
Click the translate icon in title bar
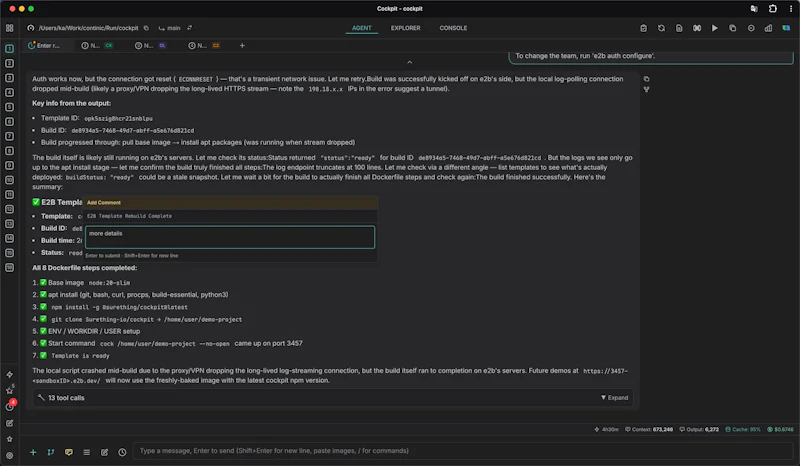pos(754,9)
